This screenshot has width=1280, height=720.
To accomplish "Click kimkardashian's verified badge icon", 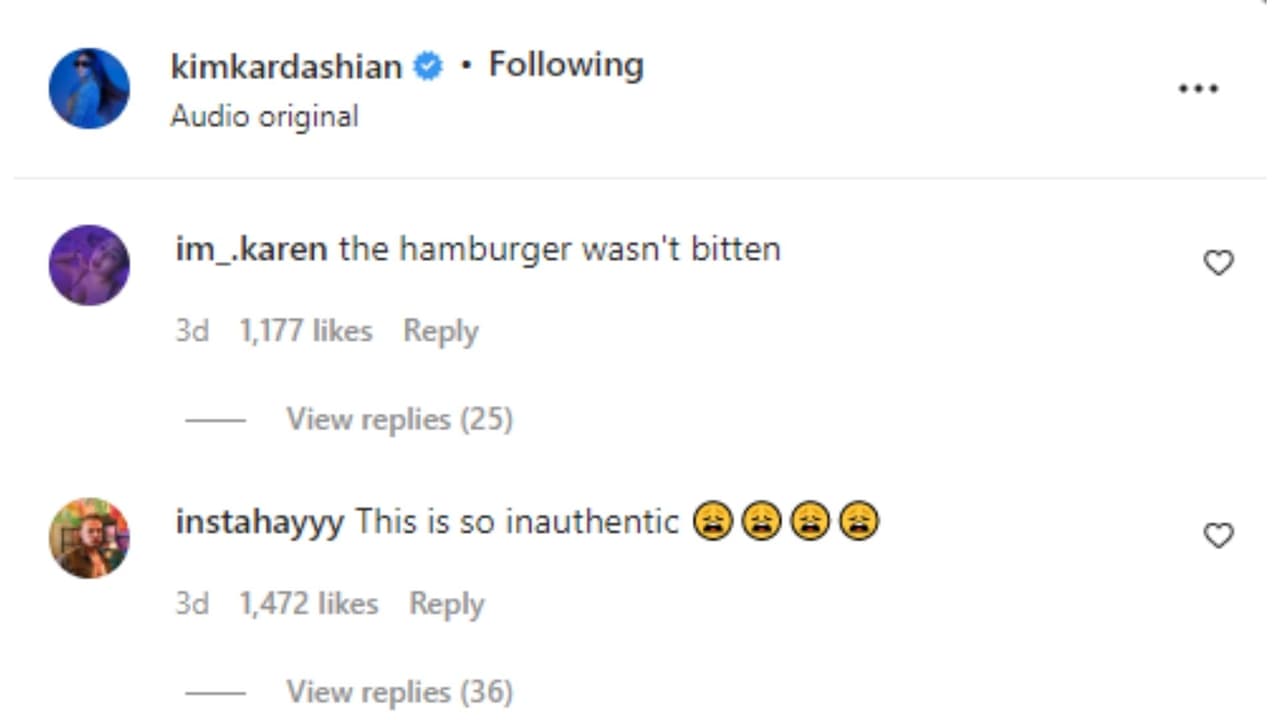I will 427,64.
